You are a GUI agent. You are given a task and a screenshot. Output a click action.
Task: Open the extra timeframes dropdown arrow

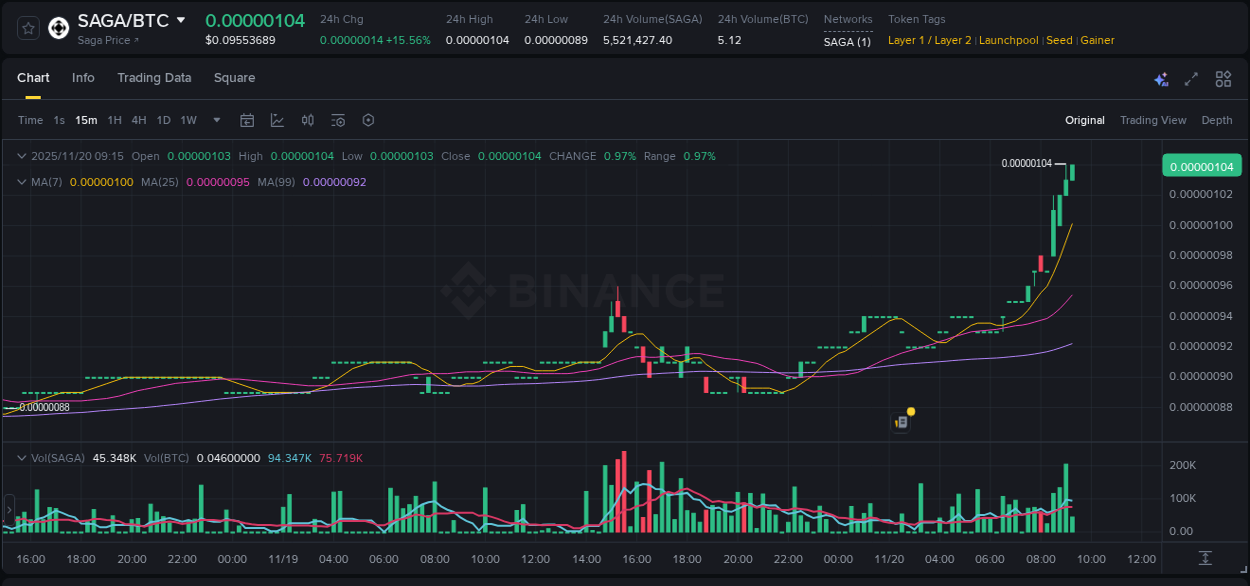pyautogui.click(x=215, y=120)
